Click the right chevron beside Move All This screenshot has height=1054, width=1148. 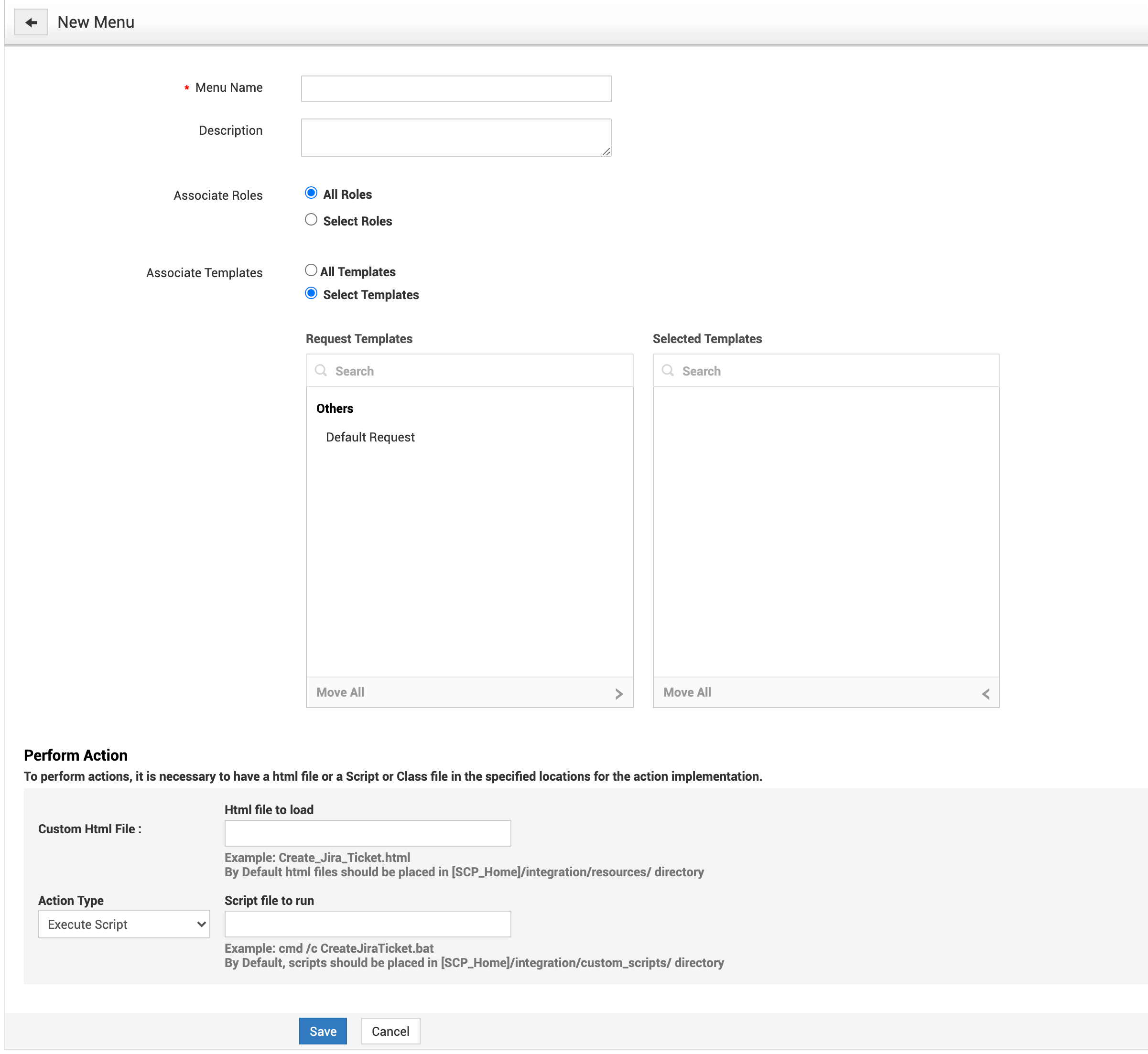(619, 694)
